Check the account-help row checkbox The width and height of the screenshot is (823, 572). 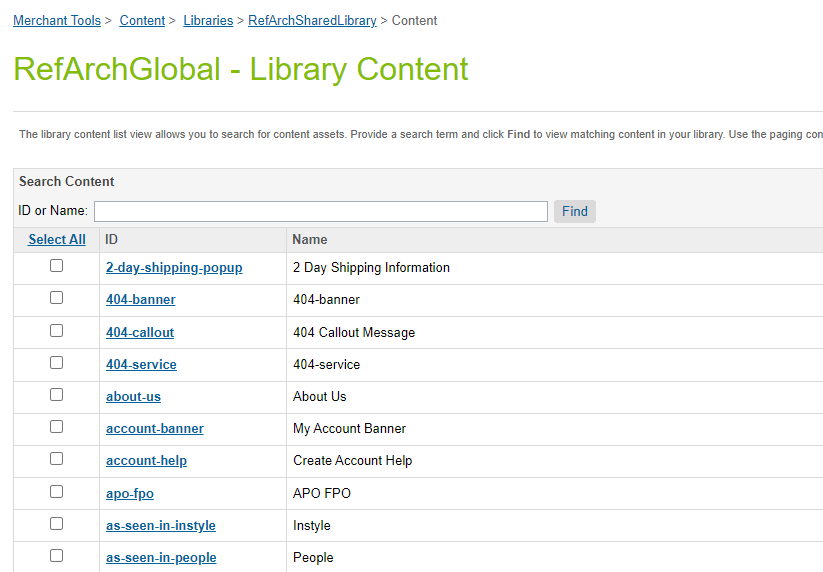[x=56, y=459]
